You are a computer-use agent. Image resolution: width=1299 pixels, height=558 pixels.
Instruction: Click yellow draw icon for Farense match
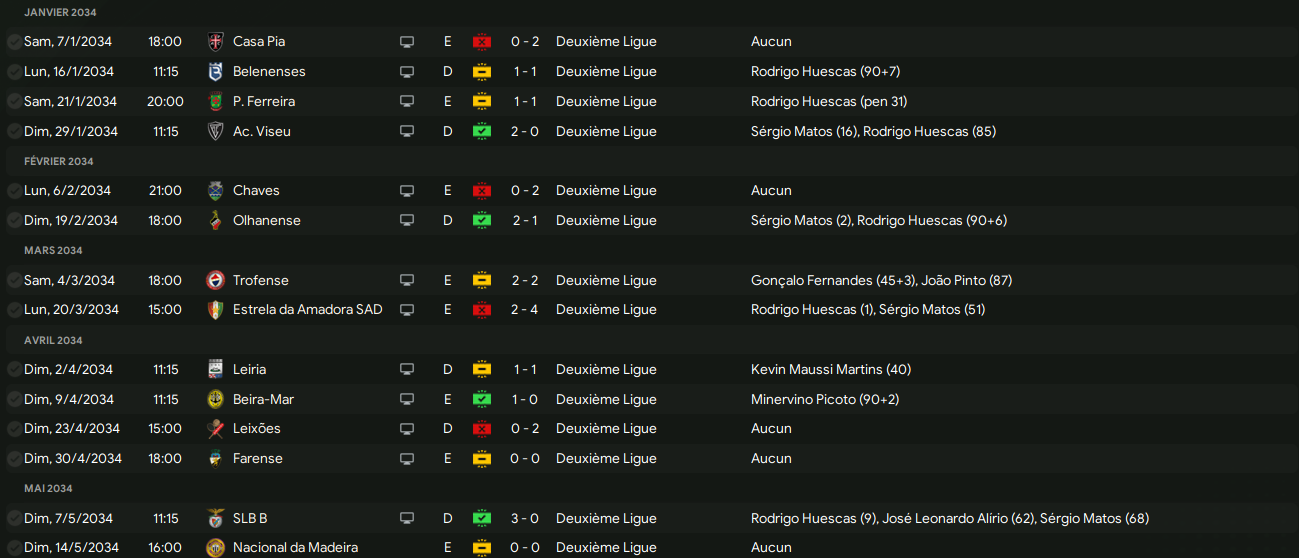pyautogui.click(x=482, y=459)
